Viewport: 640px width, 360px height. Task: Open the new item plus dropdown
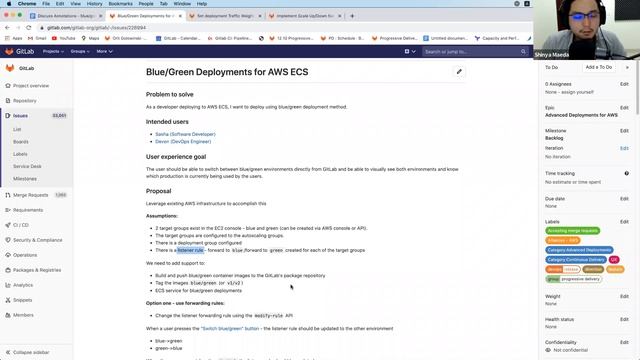[410, 51]
